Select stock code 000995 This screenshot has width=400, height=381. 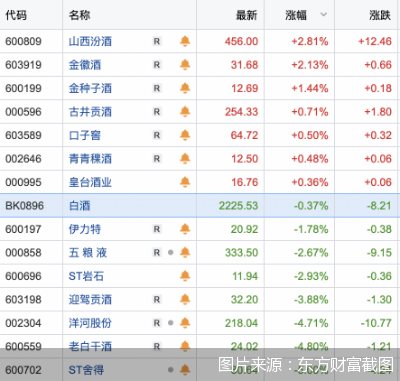click(23, 182)
